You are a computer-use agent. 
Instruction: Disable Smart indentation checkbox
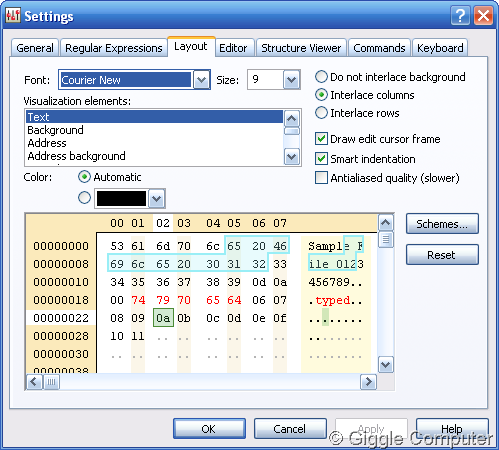coord(321,159)
